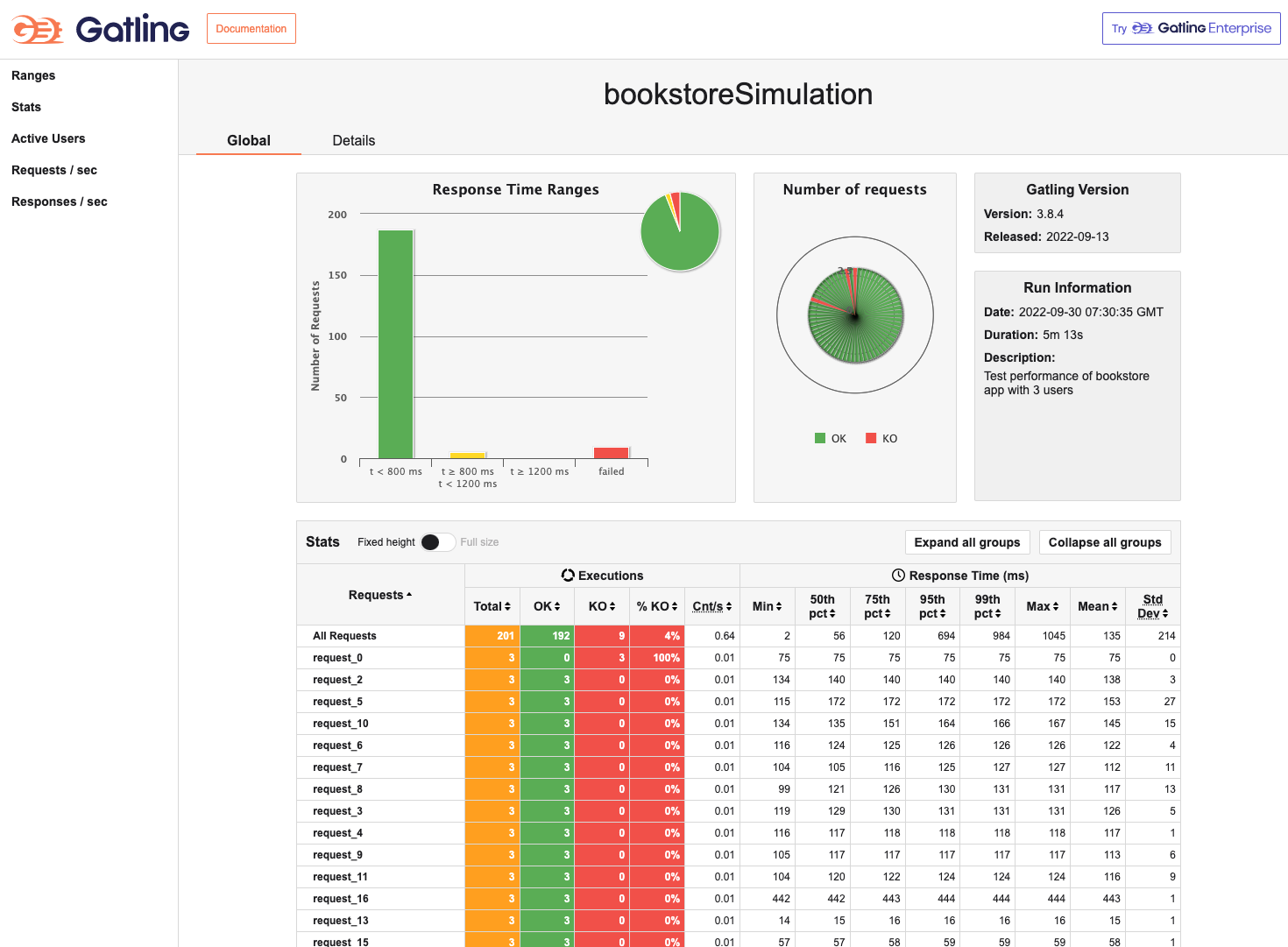Click the Gatling Enterprise logo icon
The height and width of the screenshot is (947, 1288).
tap(1142, 28)
